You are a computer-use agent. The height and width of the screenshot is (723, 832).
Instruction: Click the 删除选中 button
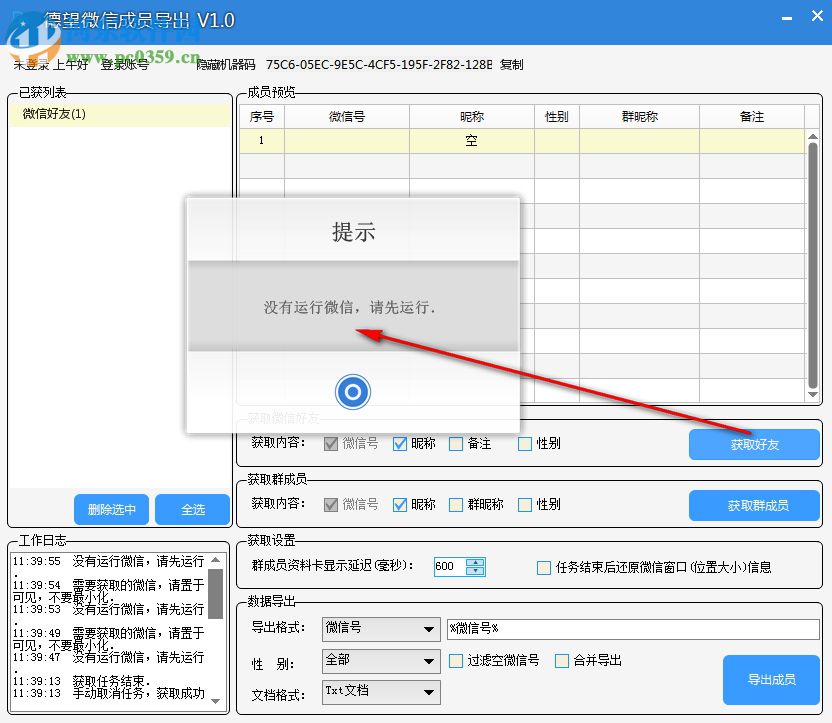tap(111, 509)
